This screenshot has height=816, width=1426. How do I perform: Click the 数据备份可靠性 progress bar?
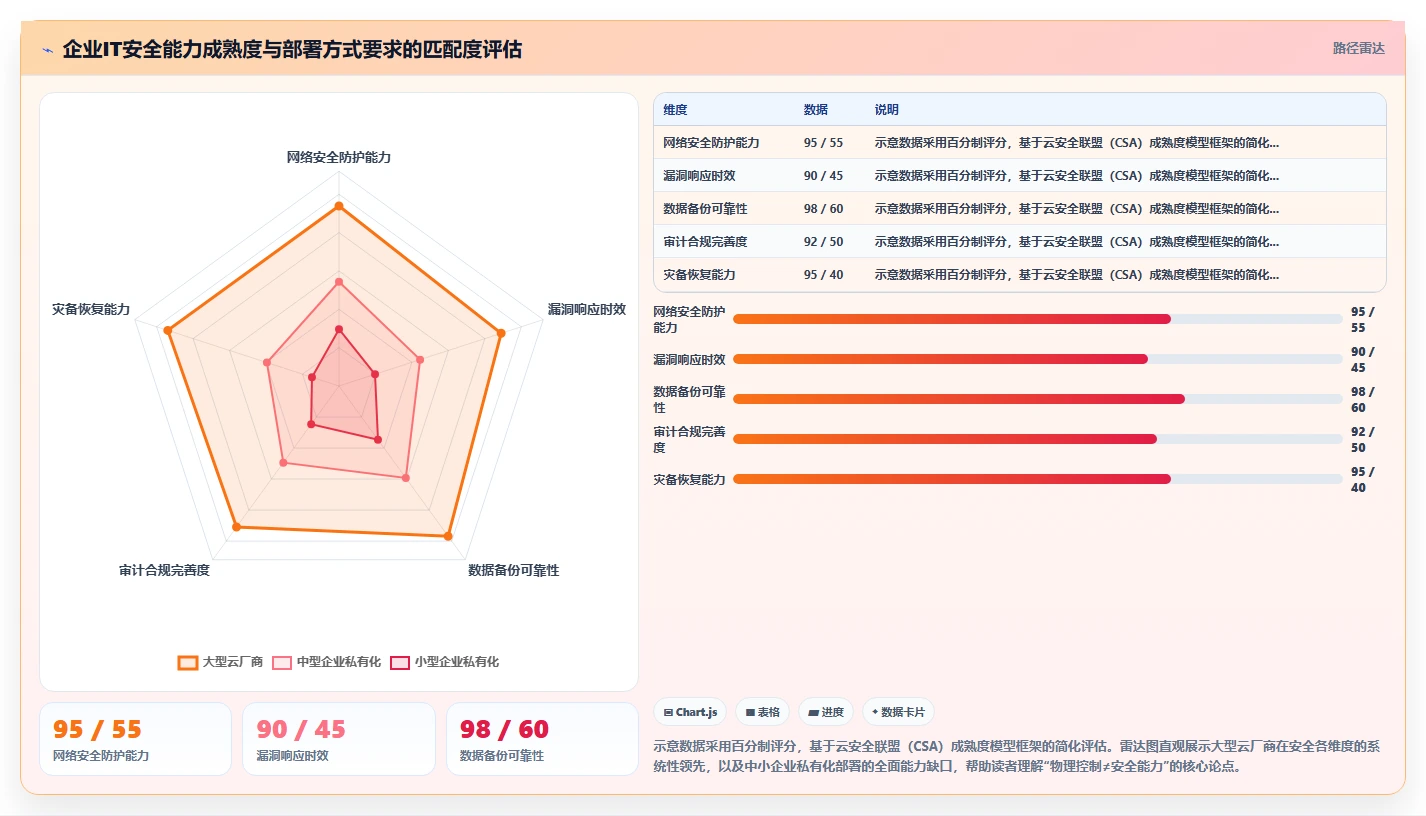[1037, 399]
